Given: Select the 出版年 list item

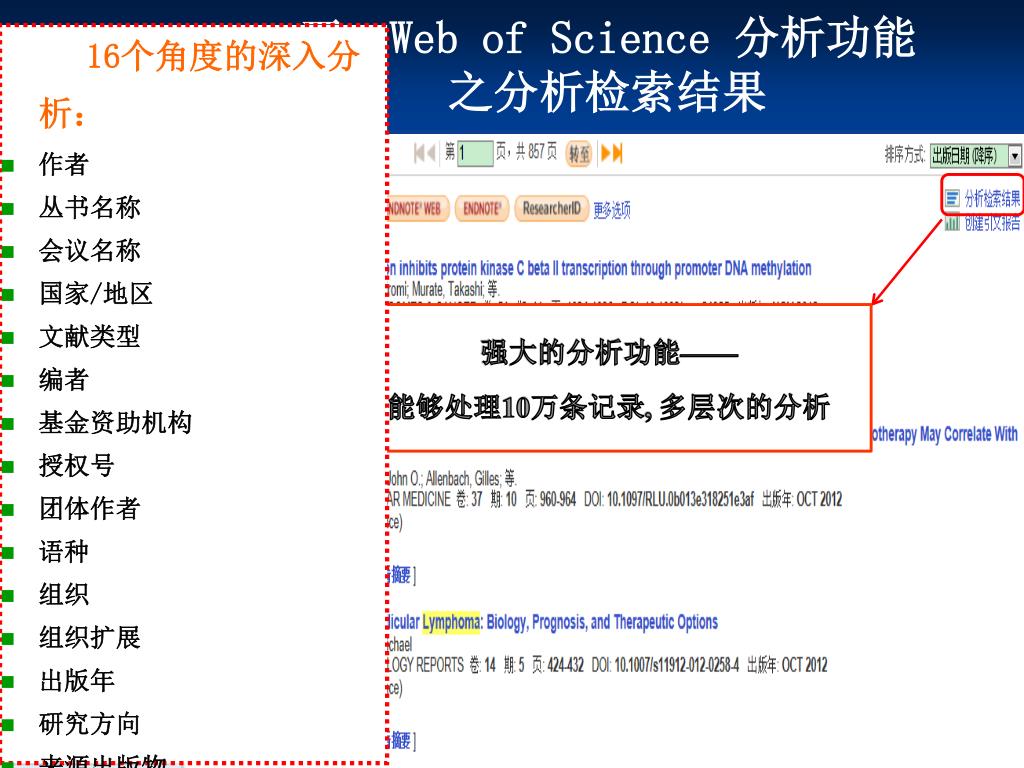Looking at the screenshot, I should (76, 681).
